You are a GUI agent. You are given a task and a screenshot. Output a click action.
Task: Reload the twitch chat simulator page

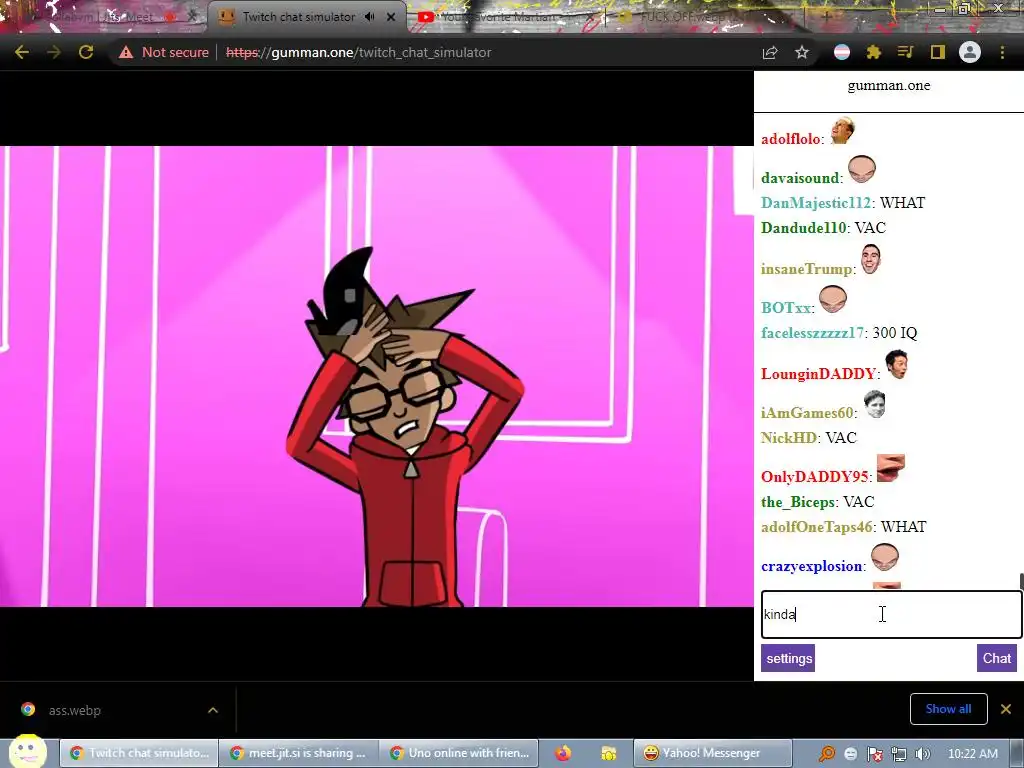[86, 52]
